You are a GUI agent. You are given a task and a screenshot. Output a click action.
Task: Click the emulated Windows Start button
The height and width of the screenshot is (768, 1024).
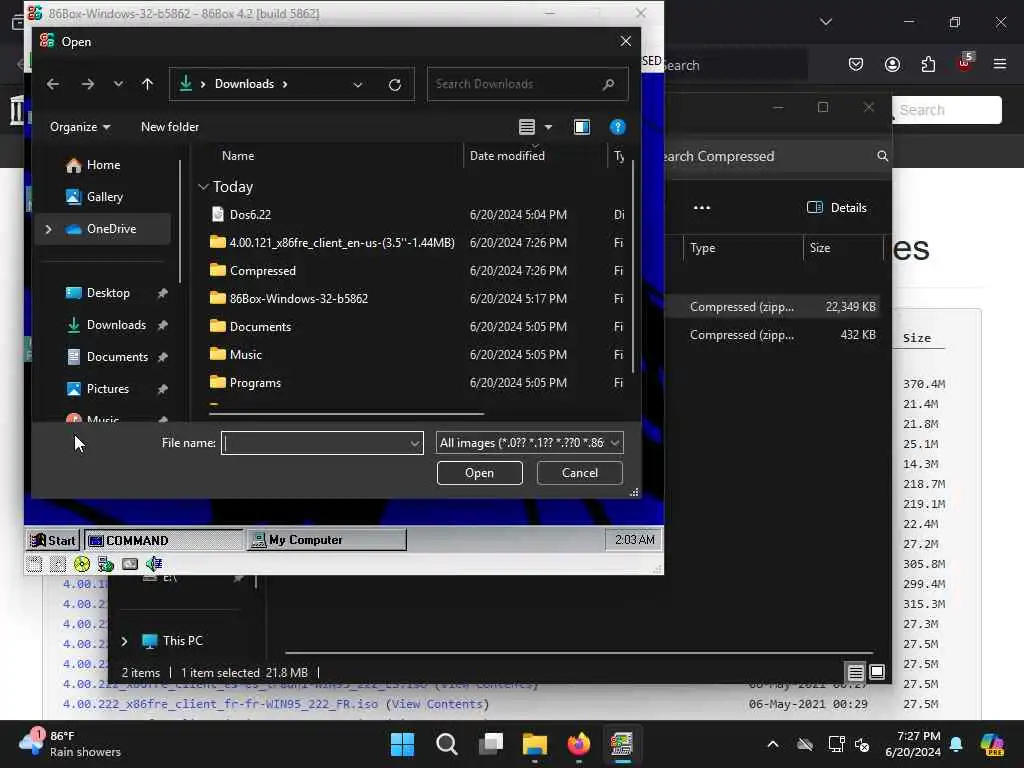54,541
